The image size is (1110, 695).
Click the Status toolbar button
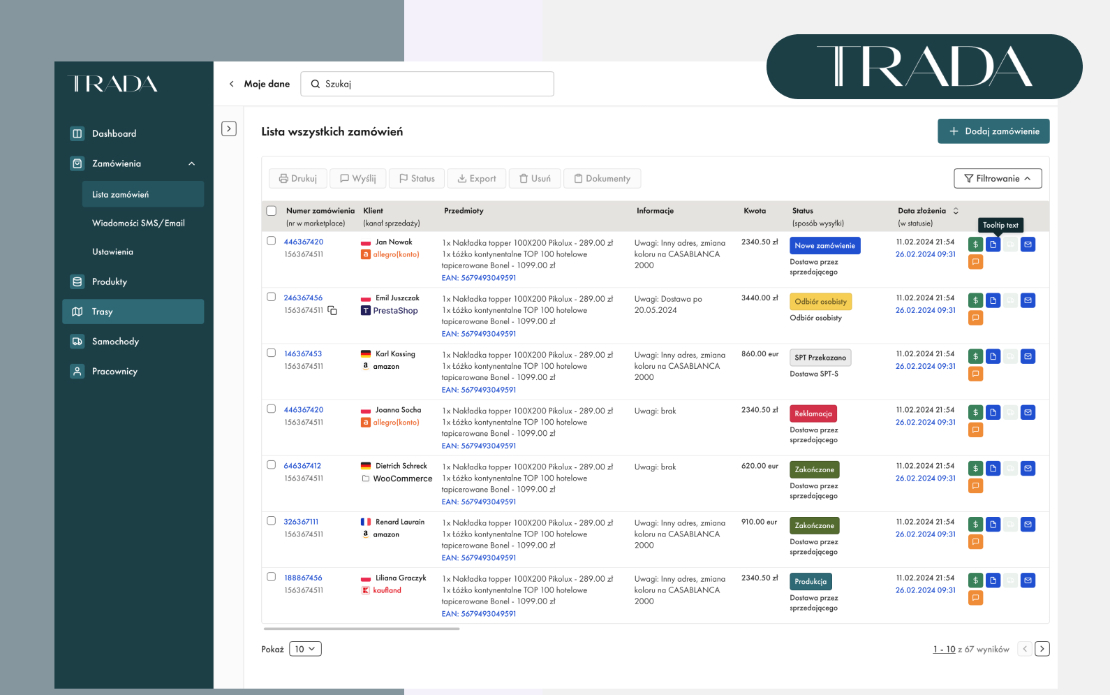tap(417, 178)
